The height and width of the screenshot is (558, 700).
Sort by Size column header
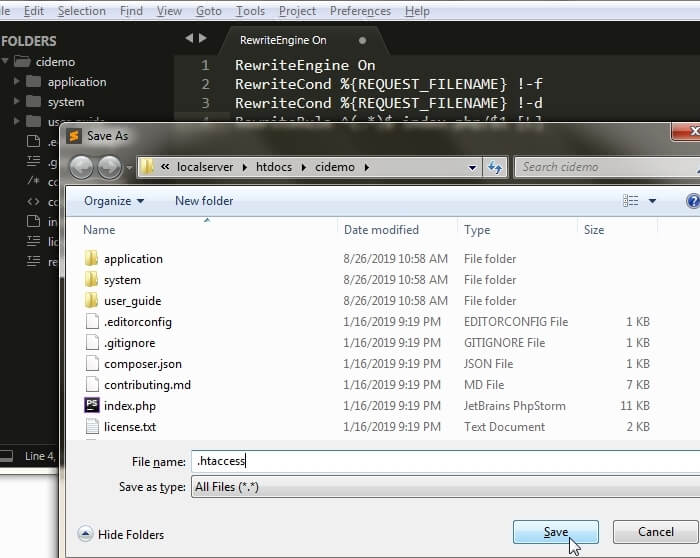pos(594,229)
